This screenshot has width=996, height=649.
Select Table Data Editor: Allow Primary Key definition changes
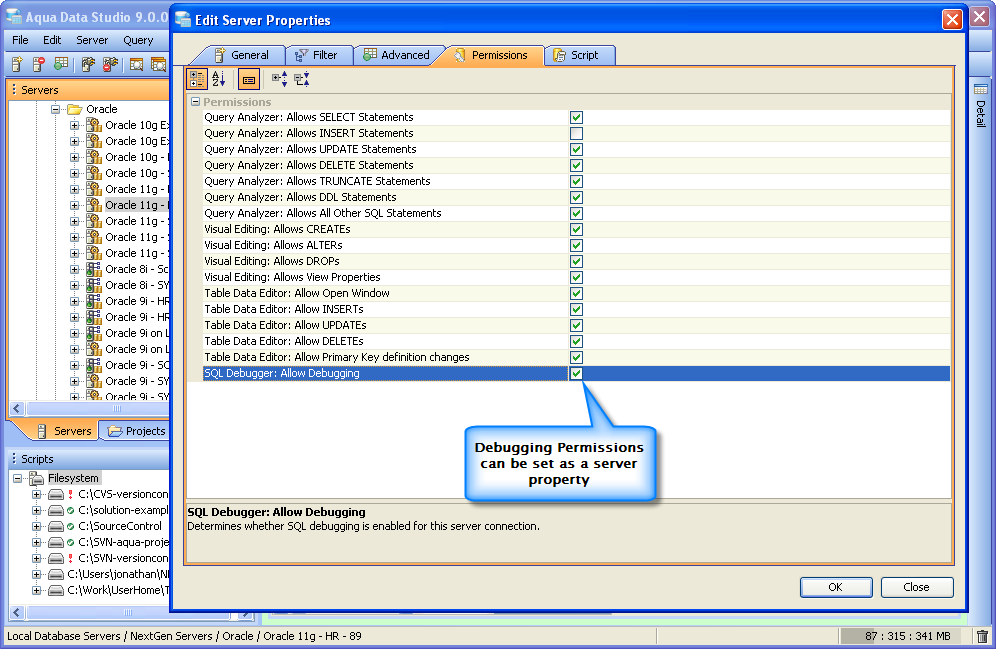[337, 358]
